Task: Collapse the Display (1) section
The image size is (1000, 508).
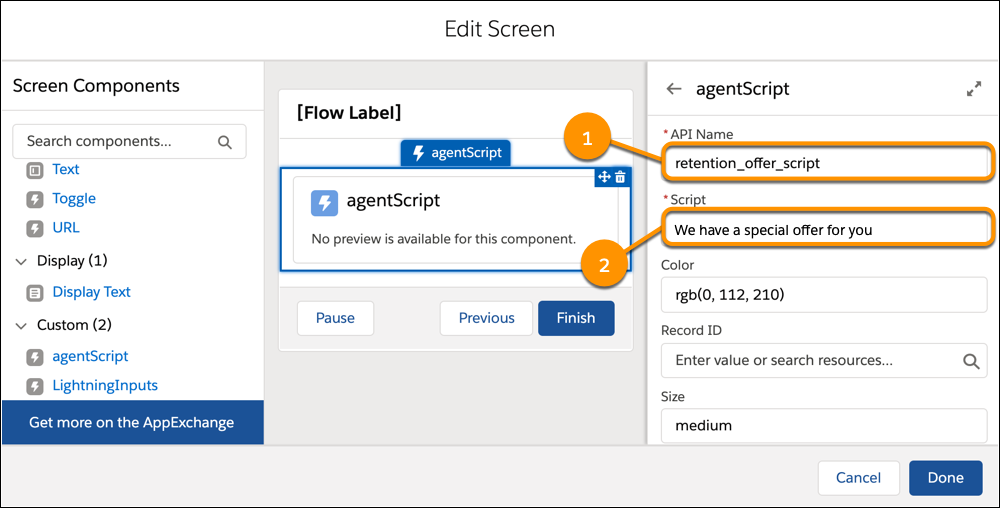Action: (21, 261)
